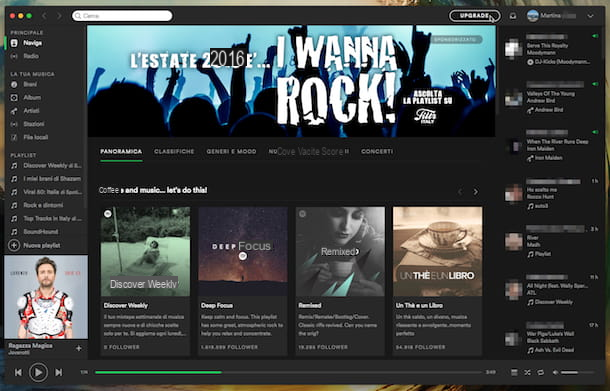Image resolution: width=610 pixels, height=391 pixels.
Task: Open File locali section
Action: click(35, 137)
